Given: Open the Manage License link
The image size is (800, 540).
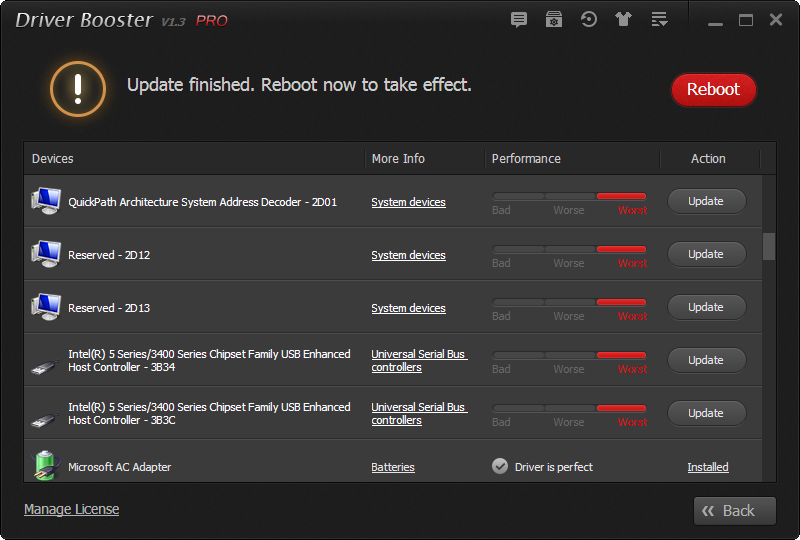Looking at the screenshot, I should (71, 509).
